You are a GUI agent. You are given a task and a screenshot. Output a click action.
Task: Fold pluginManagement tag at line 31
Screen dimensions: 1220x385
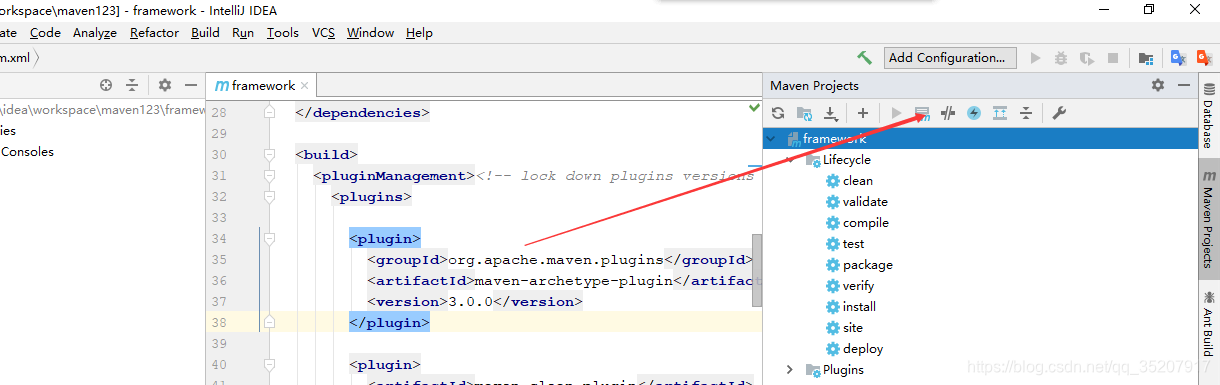coord(269,176)
